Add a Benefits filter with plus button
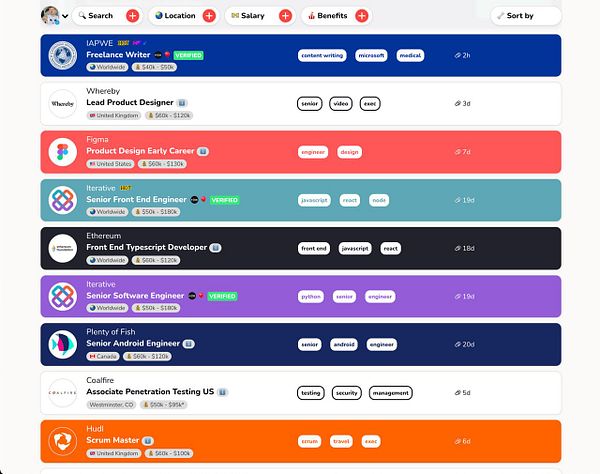Viewport: 600px width, 474px height. 362,16
